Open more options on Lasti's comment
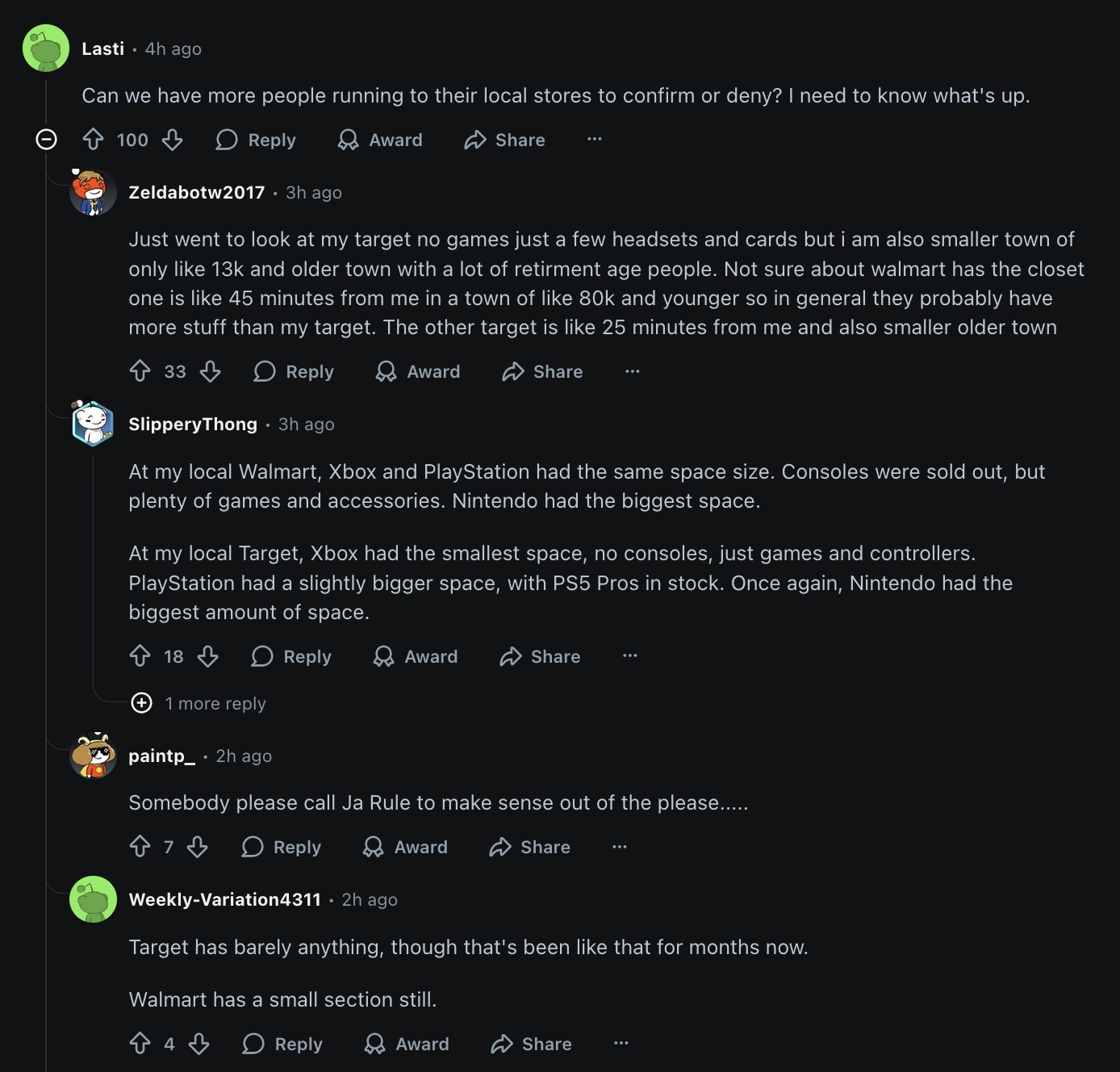 click(x=595, y=140)
